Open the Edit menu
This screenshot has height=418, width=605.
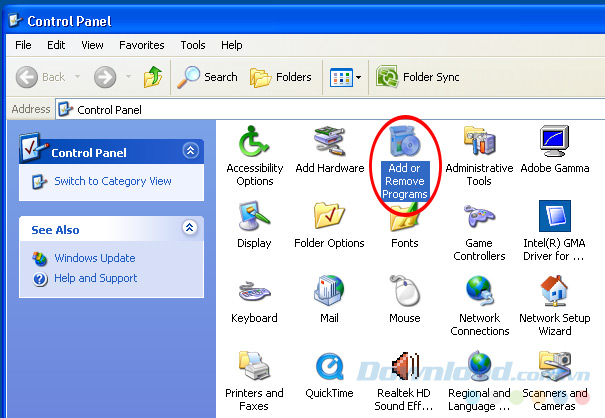56,45
